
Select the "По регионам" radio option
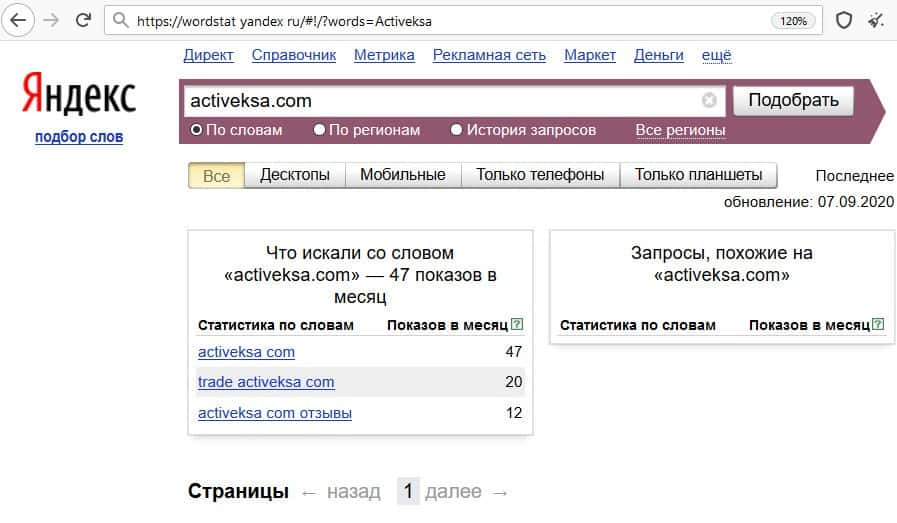click(x=319, y=130)
